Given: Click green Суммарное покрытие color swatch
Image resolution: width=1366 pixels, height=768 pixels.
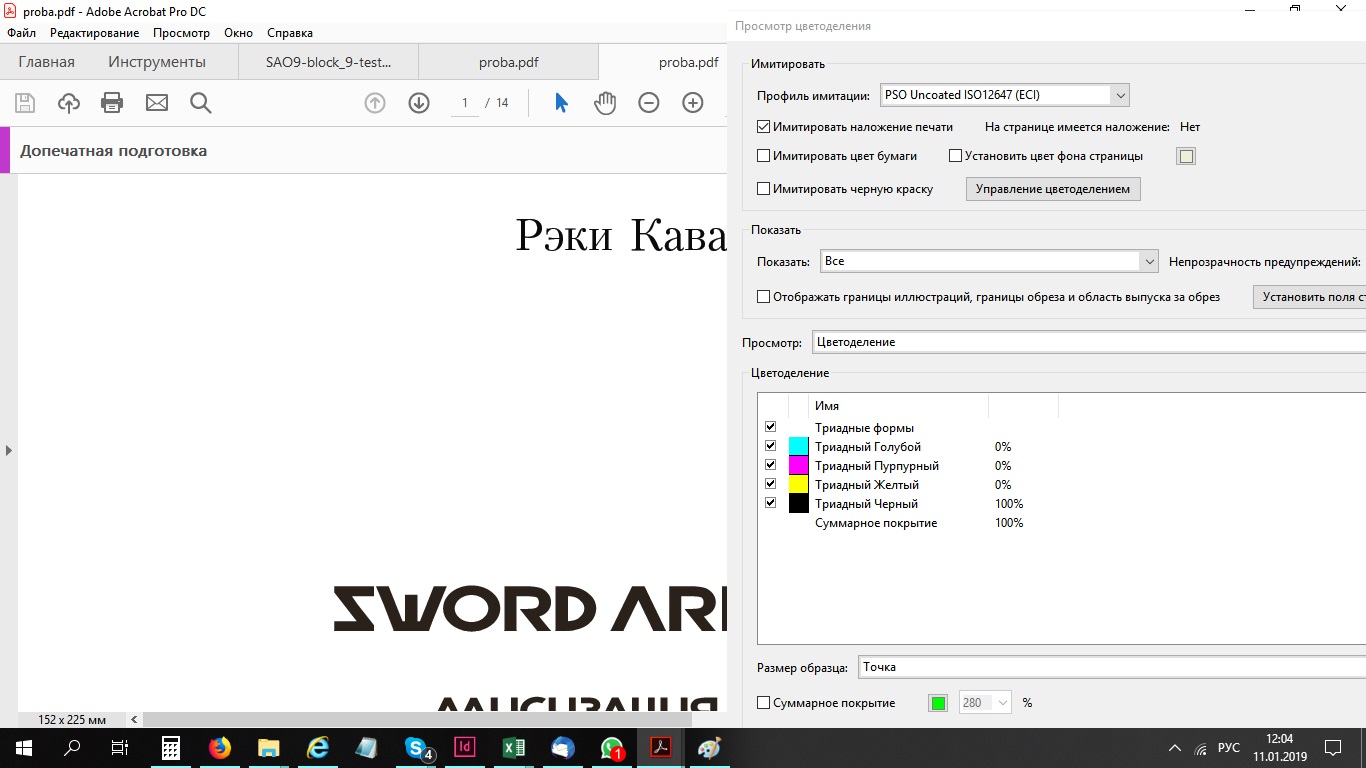Looking at the screenshot, I should click(937, 703).
